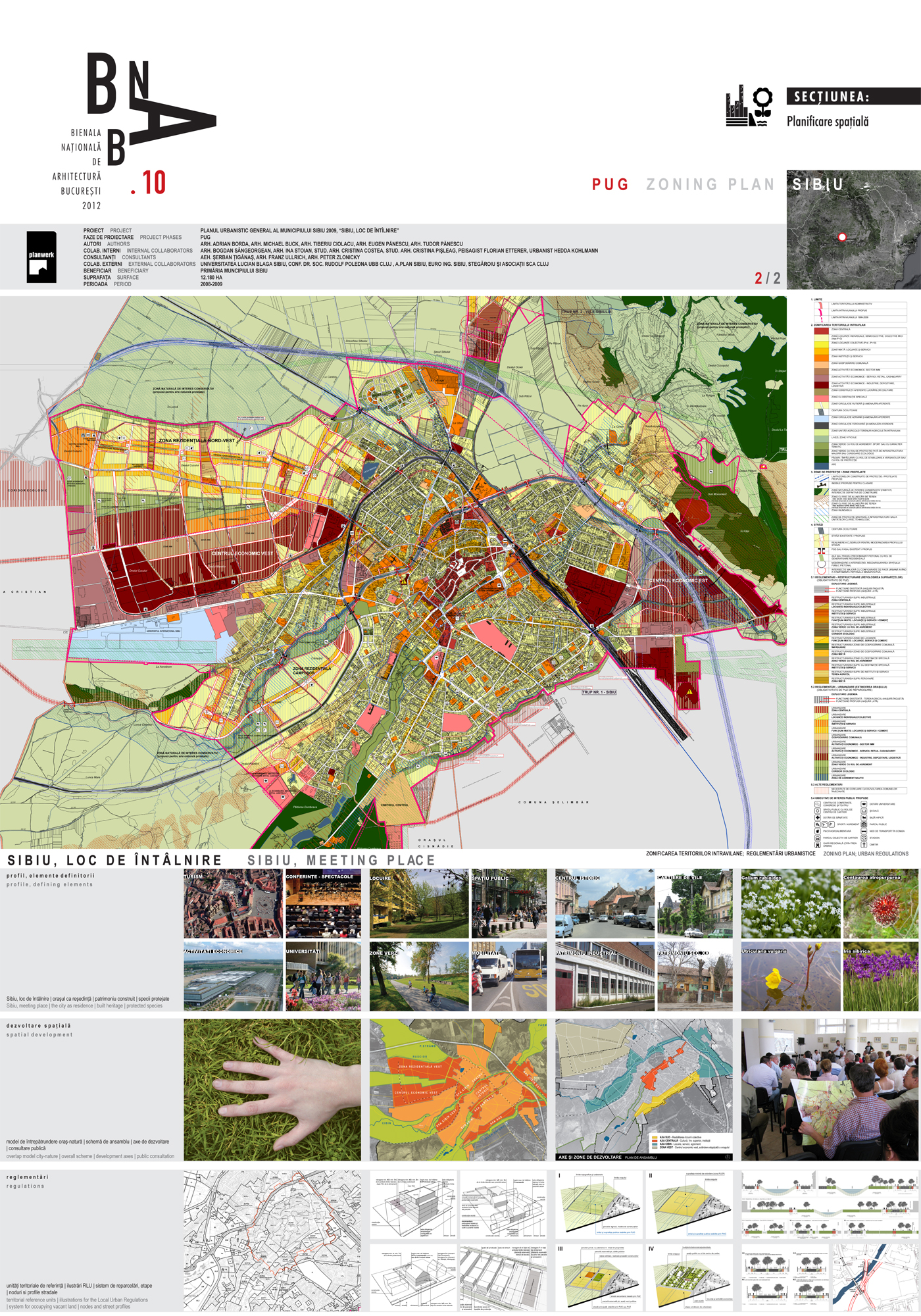This screenshot has width=921, height=1316.
Task: Click the stadium legend icon
Action: pos(864,838)
